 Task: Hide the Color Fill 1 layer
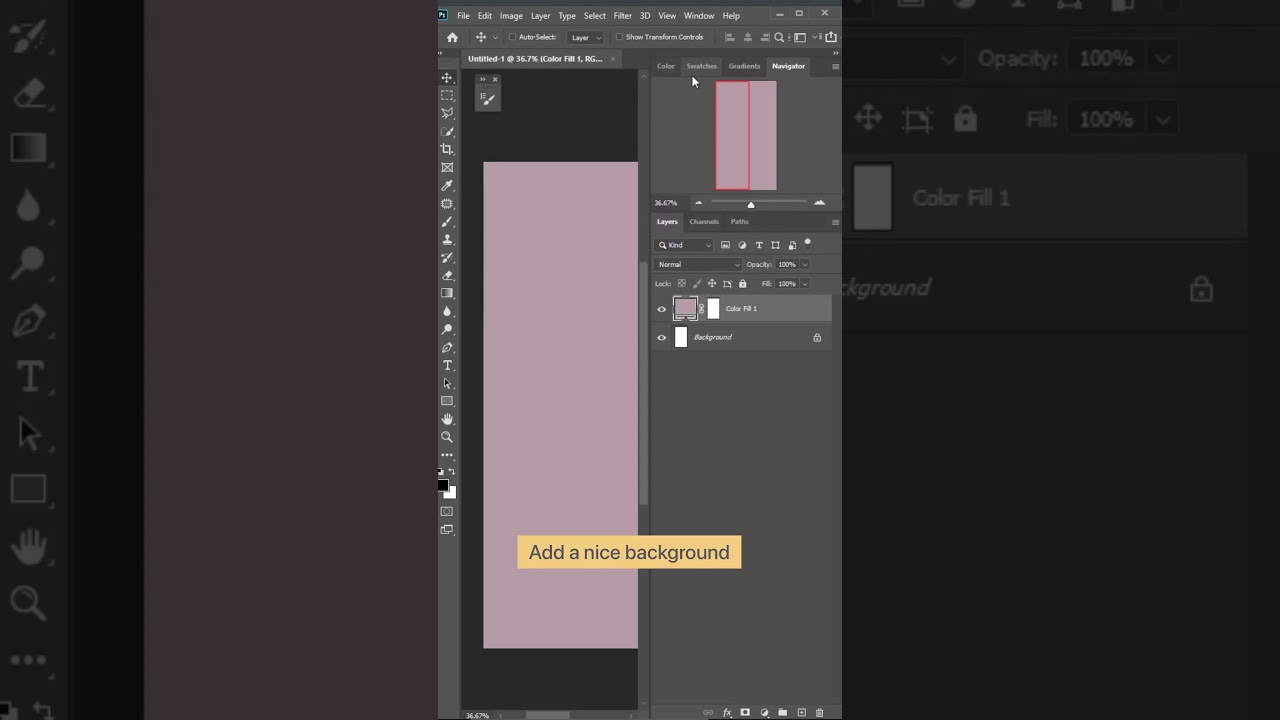pos(661,309)
